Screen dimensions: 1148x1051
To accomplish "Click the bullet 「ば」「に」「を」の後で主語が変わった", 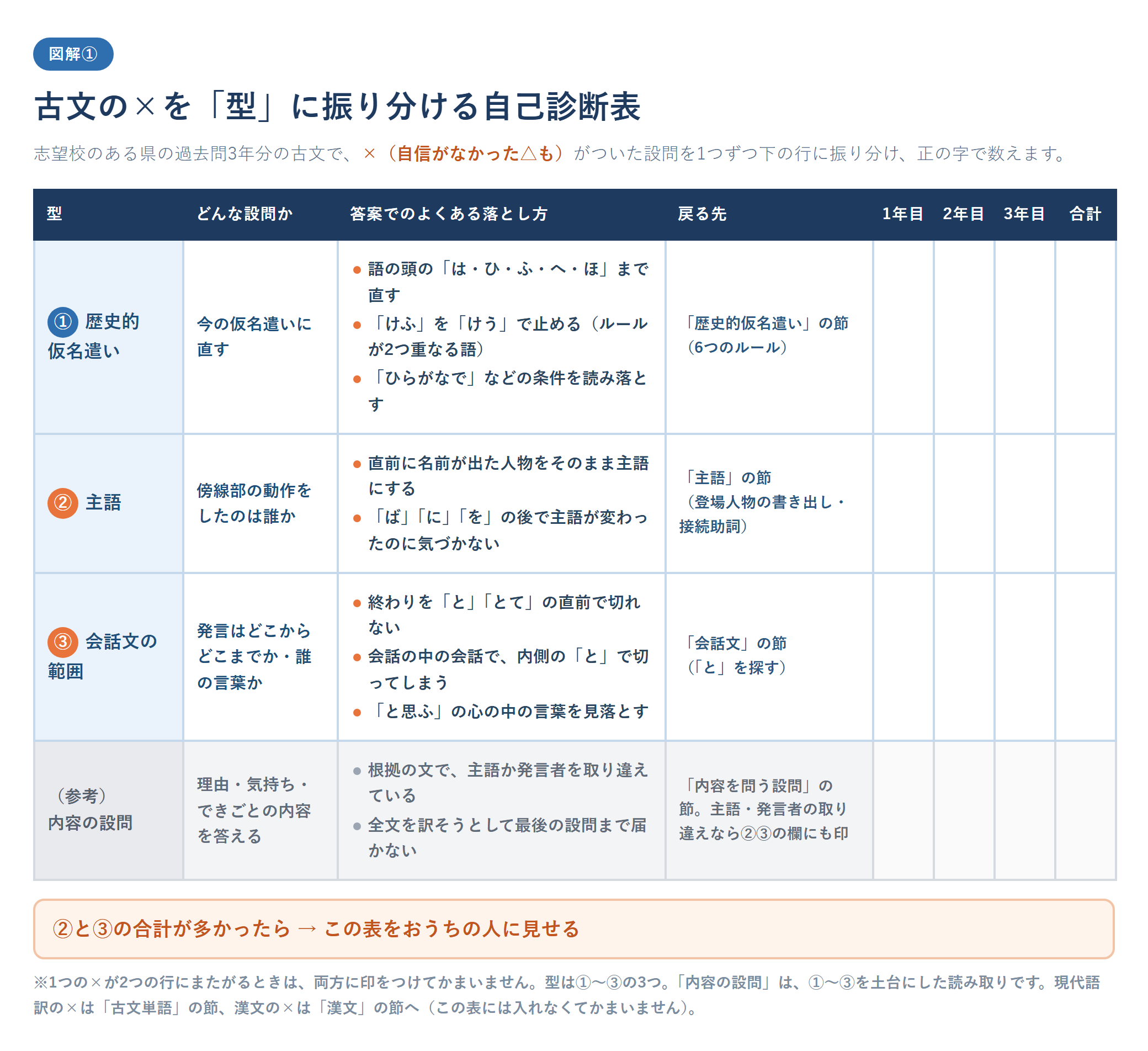I will point(501,530).
